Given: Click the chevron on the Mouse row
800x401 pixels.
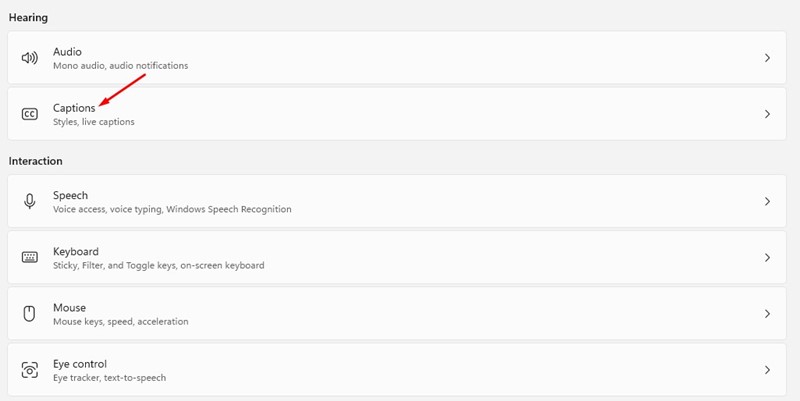Looking at the screenshot, I should tap(767, 314).
